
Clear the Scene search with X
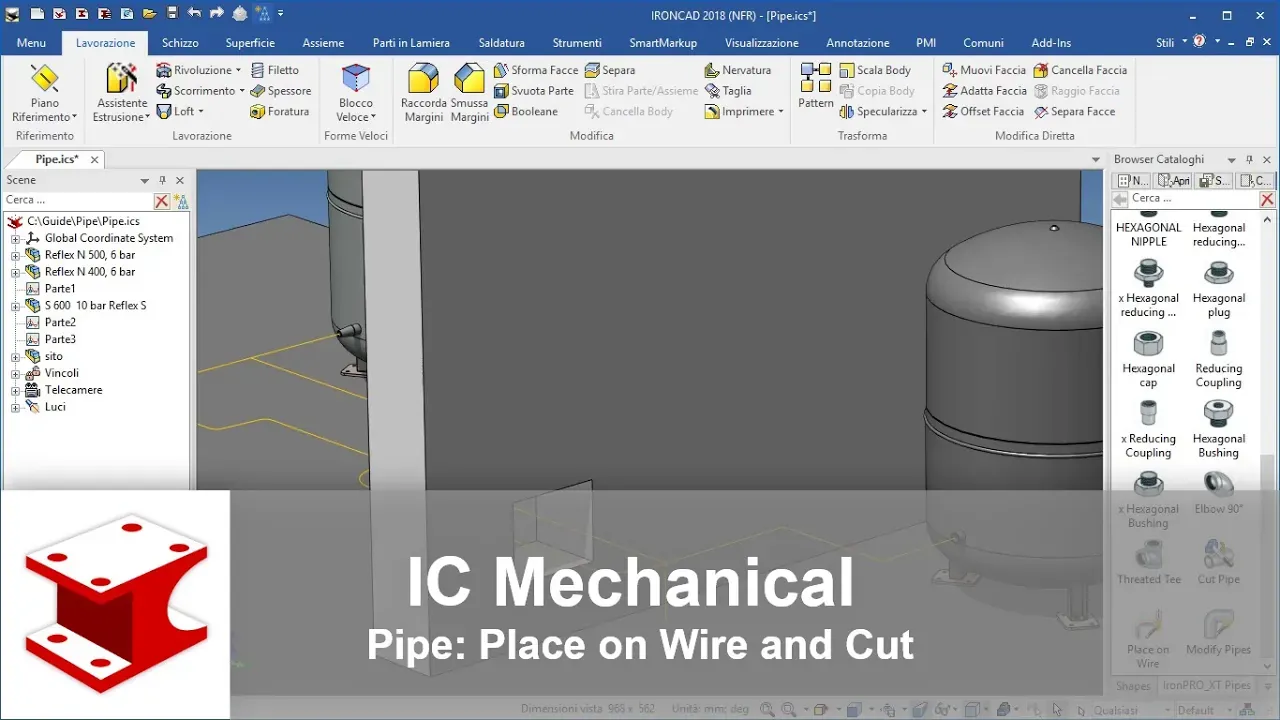(x=161, y=201)
